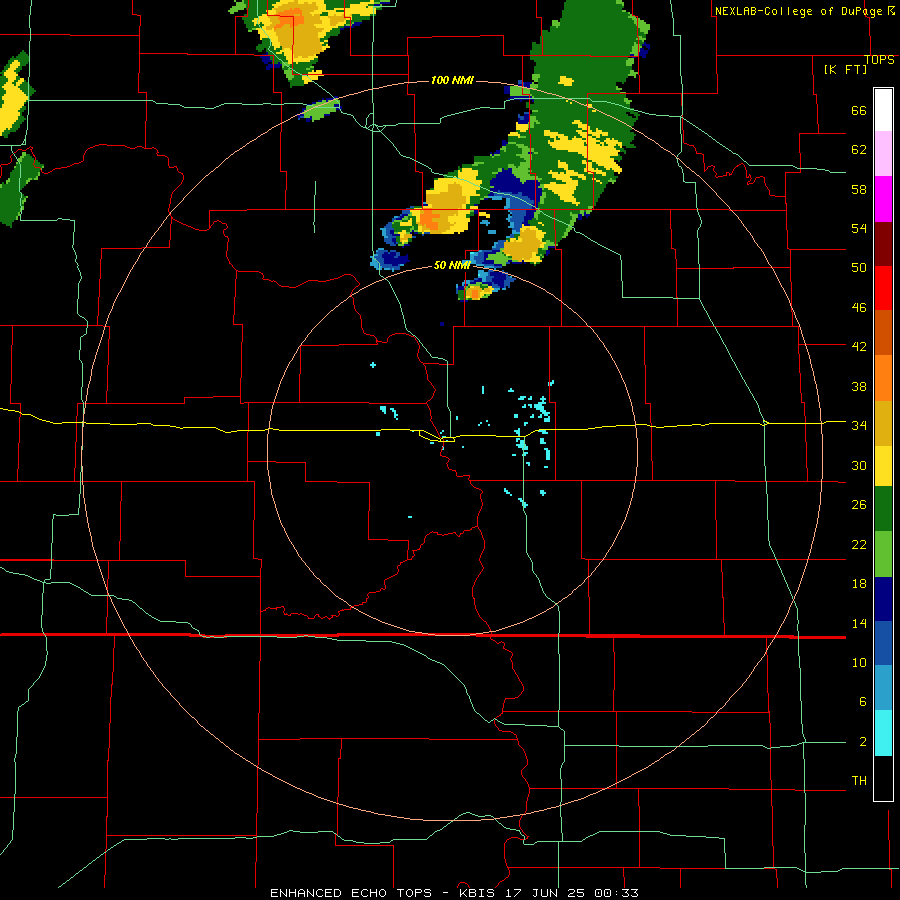Click the legend value '26'
Viewport: 900px width, 900px height.
(x=859, y=505)
